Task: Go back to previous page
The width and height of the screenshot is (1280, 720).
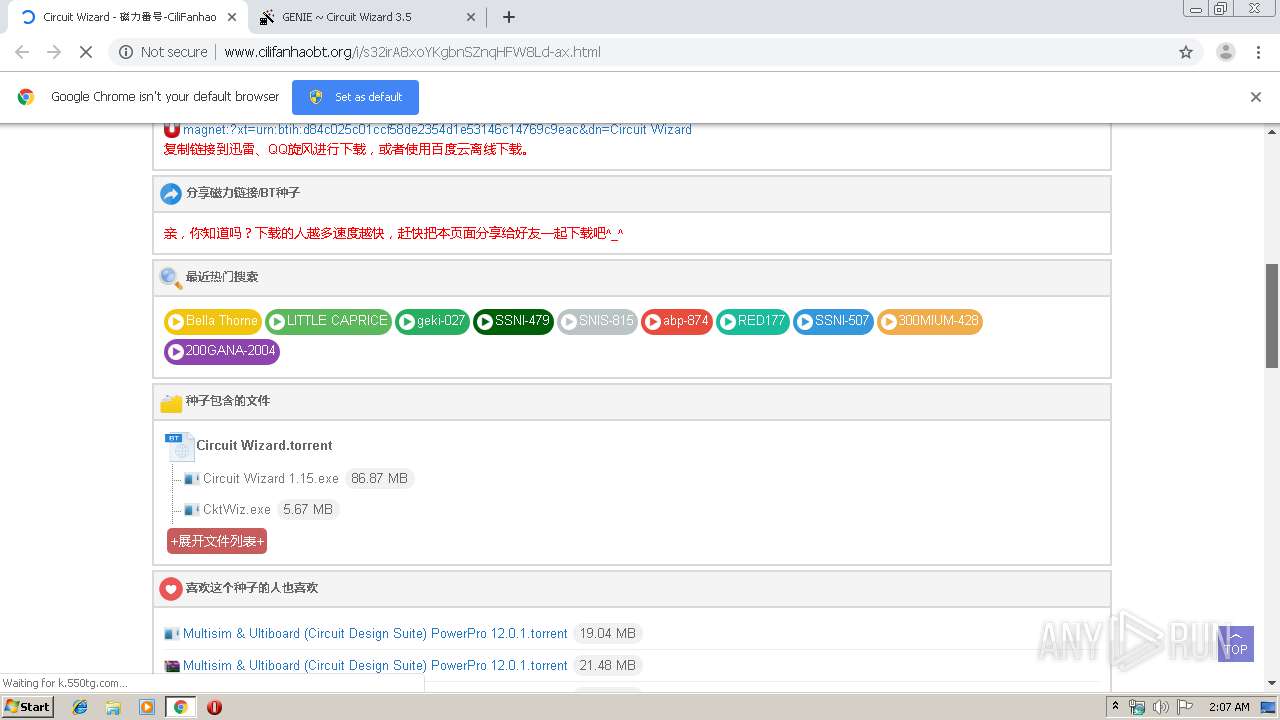Action: (22, 52)
